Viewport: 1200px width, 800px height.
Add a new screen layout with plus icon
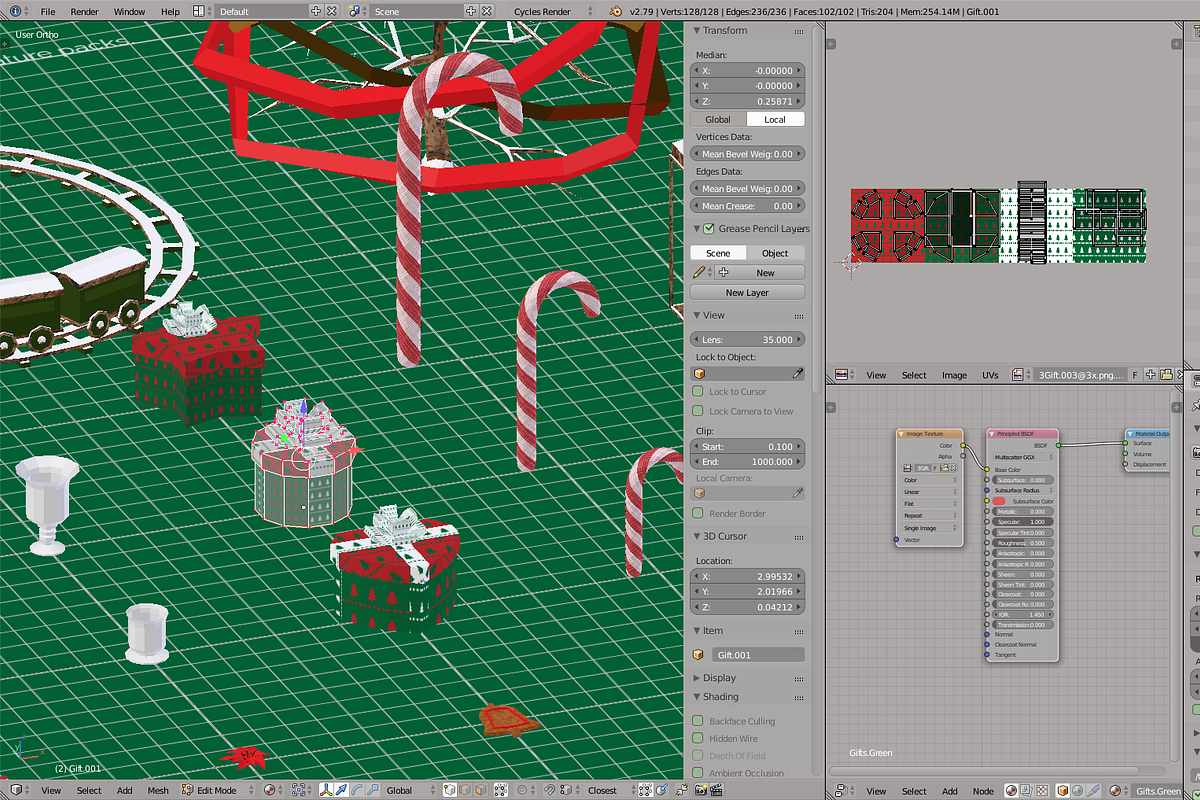point(317,11)
